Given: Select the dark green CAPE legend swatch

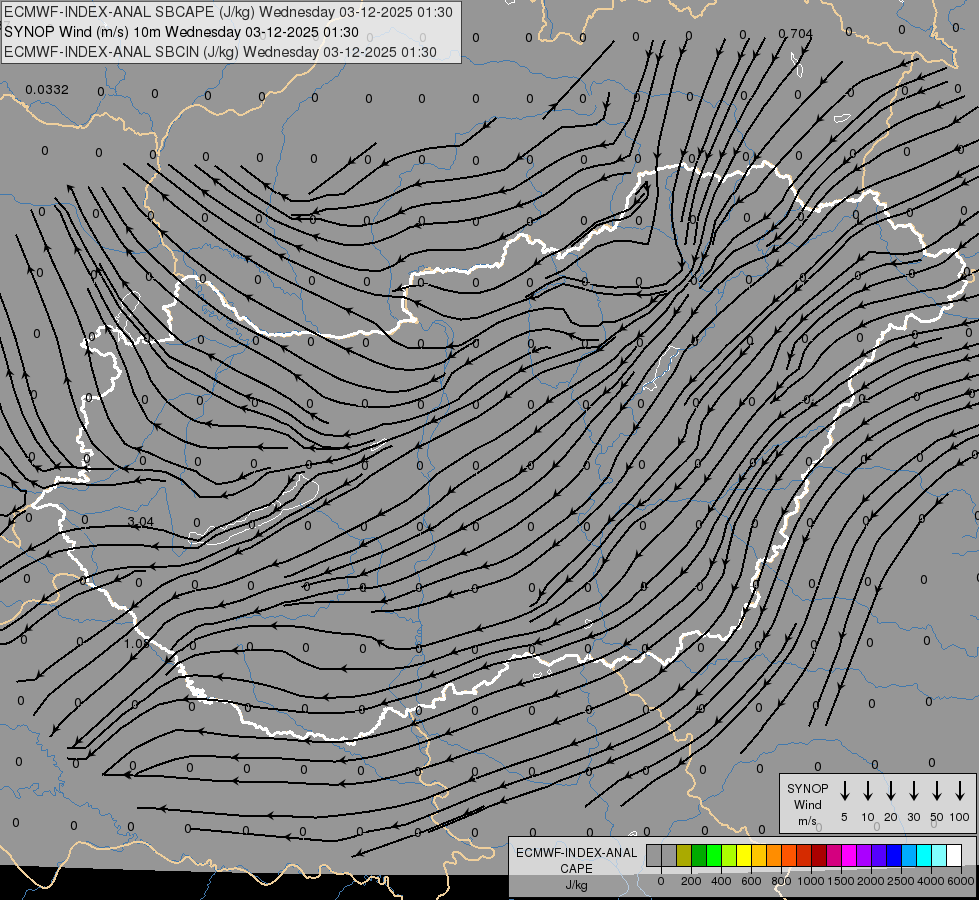Looking at the screenshot, I should (x=699, y=855).
